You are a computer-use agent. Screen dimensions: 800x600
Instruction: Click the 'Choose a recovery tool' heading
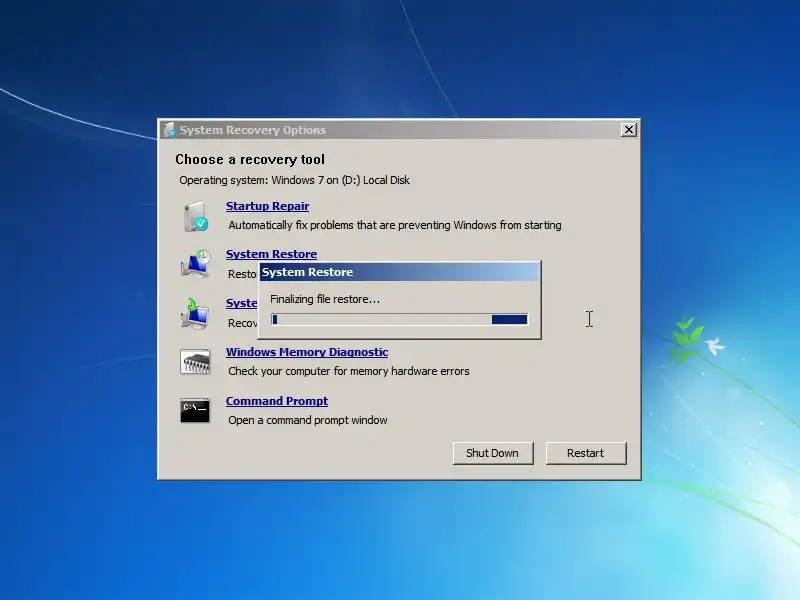pyautogui.click(x=250, y=160)
